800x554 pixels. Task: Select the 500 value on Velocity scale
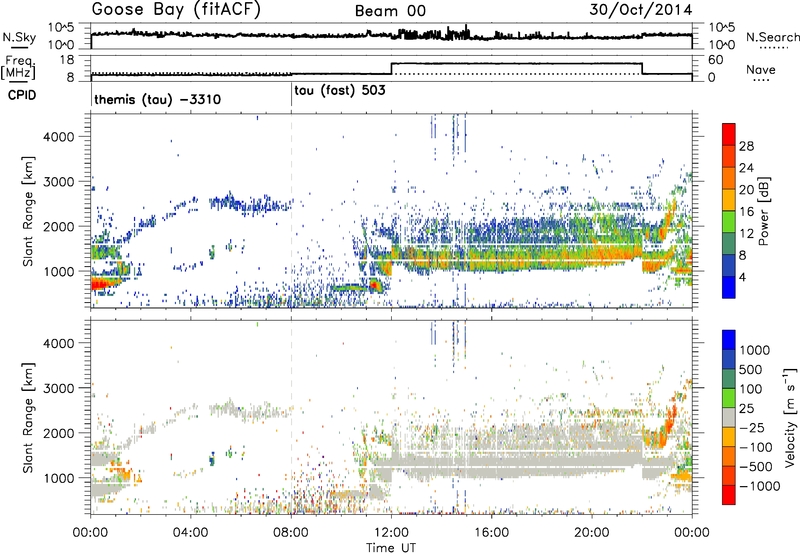pos(751,369)
